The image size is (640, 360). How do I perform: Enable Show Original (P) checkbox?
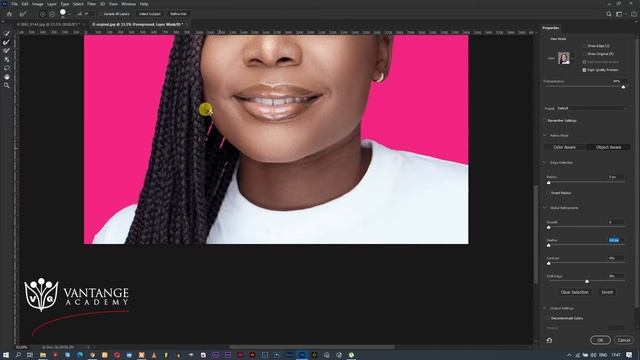[x=584, y=54]
